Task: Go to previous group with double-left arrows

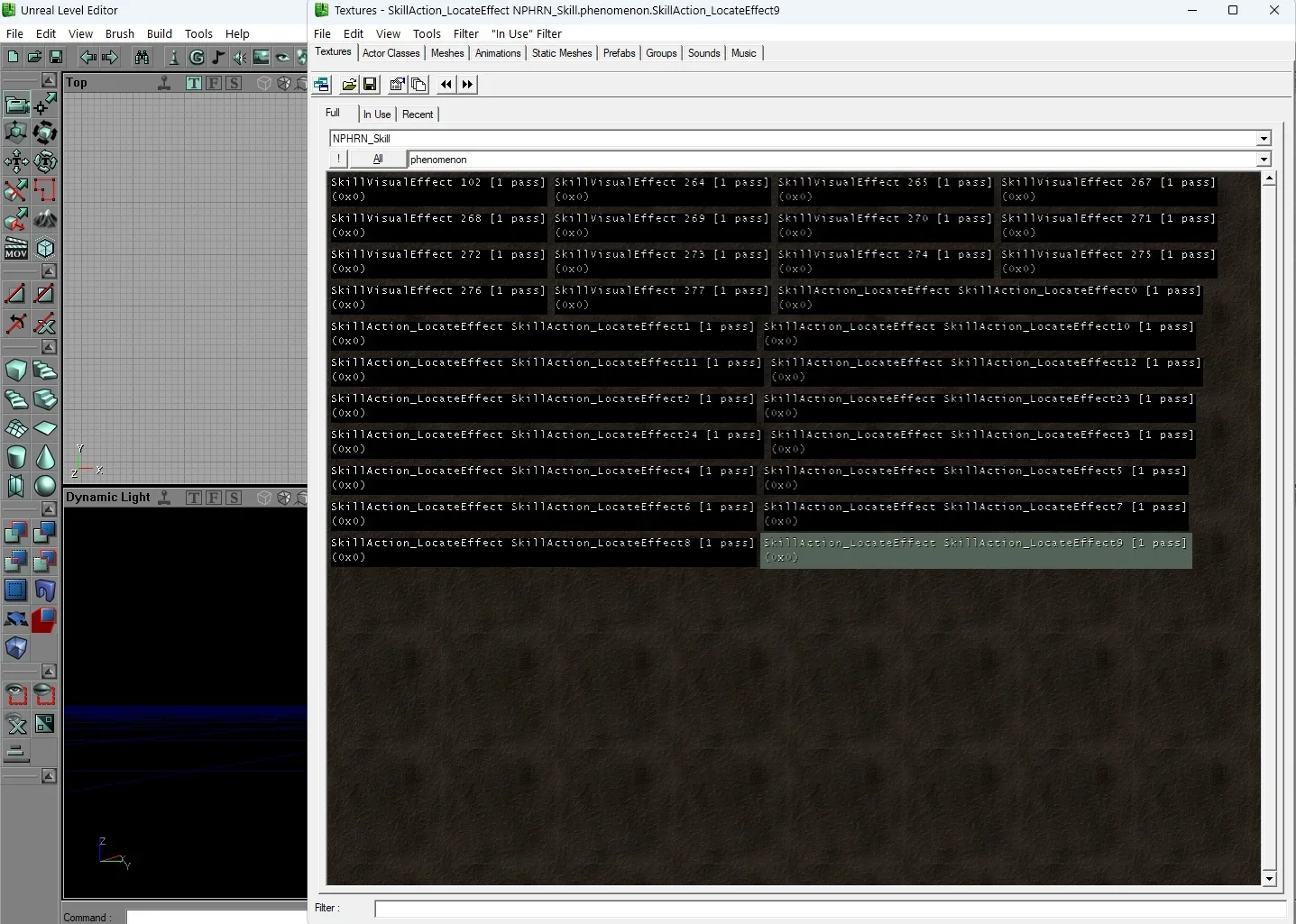Action: [446, 85]
